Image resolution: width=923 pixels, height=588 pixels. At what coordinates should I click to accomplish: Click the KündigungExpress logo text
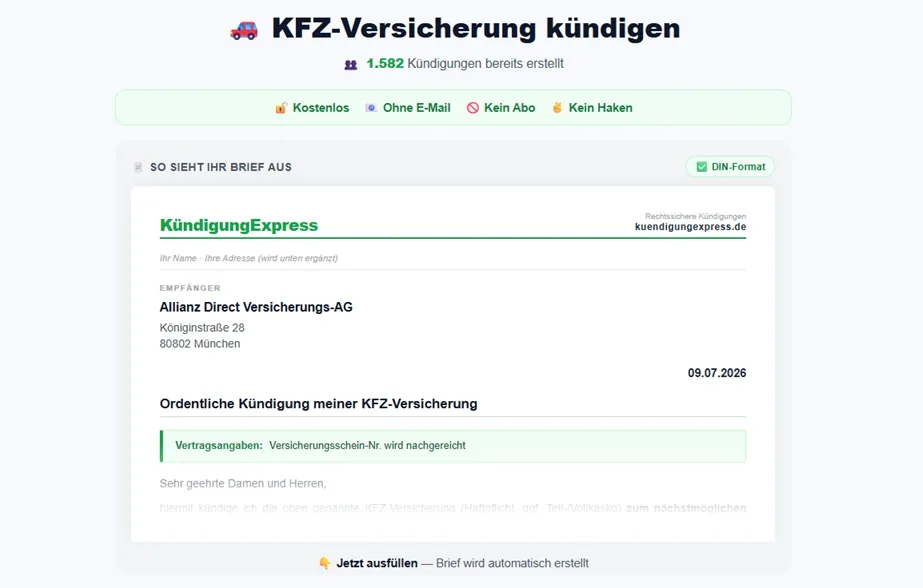click(238, 225)
